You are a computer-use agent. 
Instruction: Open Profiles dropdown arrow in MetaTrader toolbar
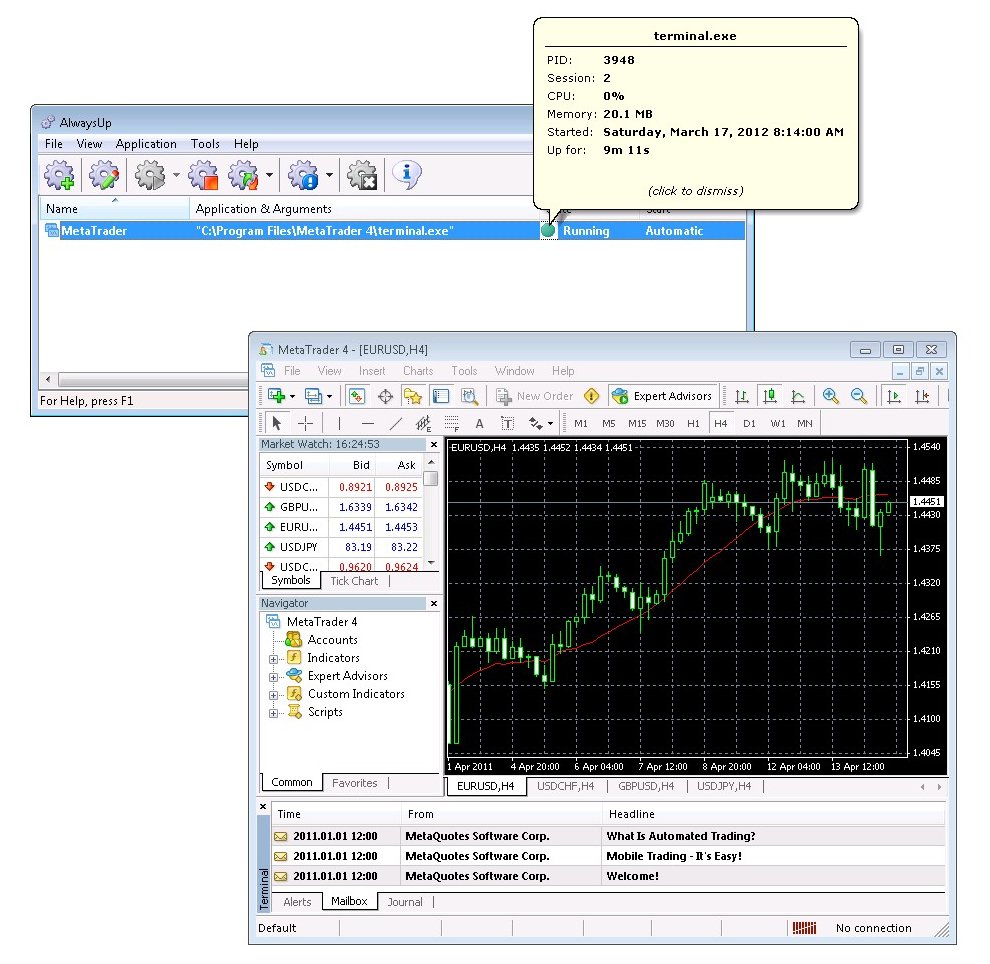pos(330,396)
